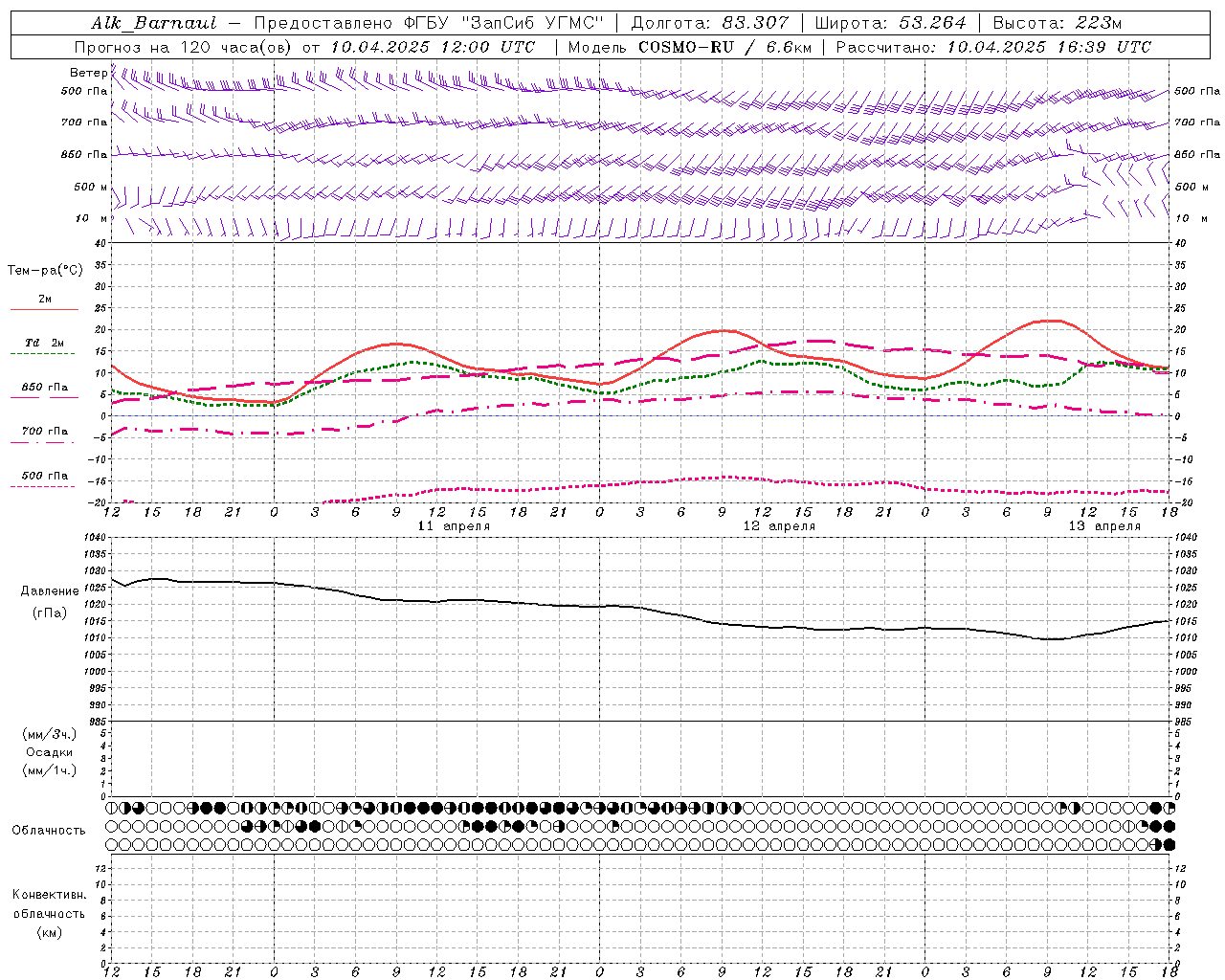Click the 13 апреля date label
The height and width of the screenshot is (980, 1225).
pos(1105,526)
